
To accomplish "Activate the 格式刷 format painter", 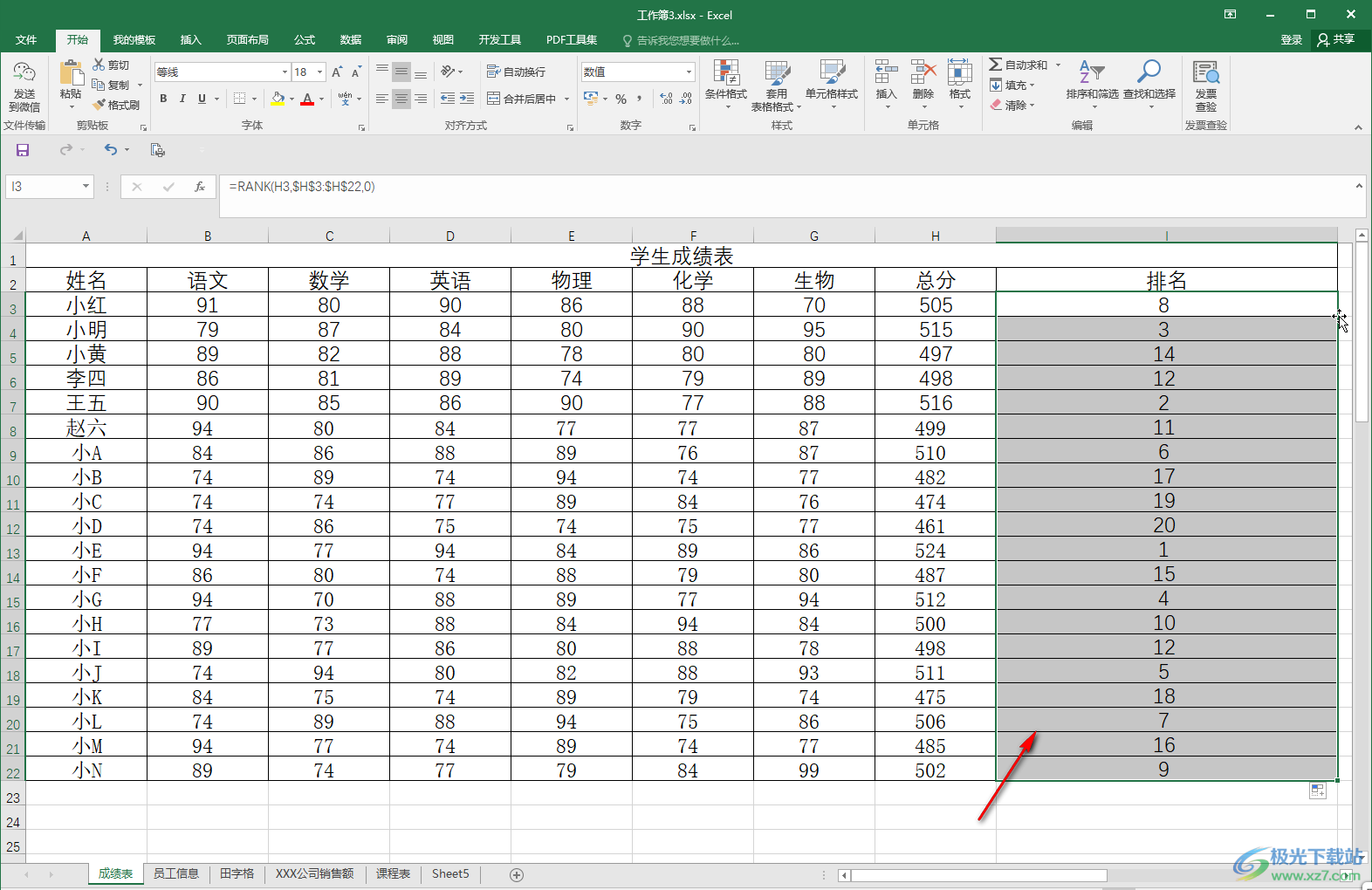I will (x=116, y=105).
